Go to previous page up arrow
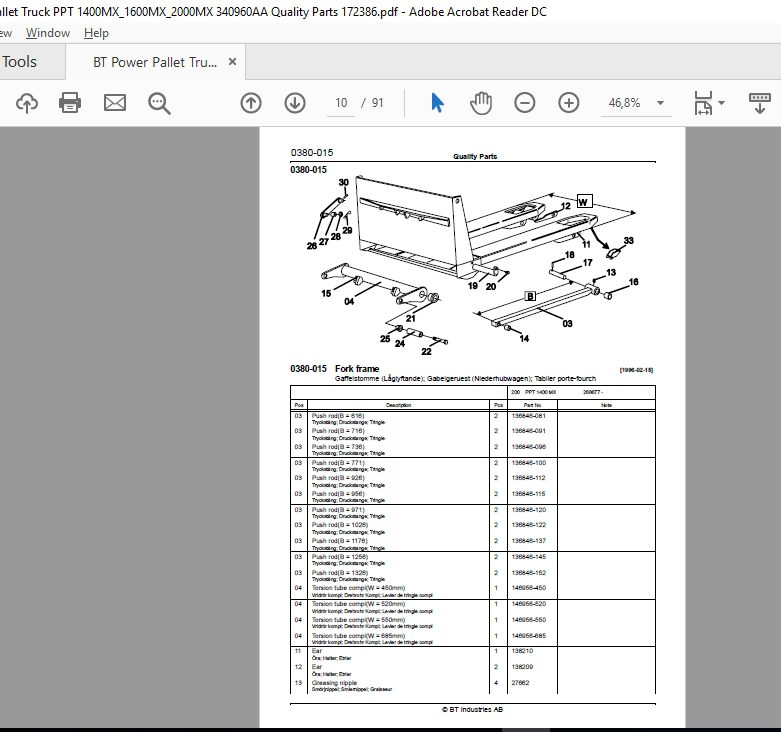781x732 pixels. pos(251,103)
